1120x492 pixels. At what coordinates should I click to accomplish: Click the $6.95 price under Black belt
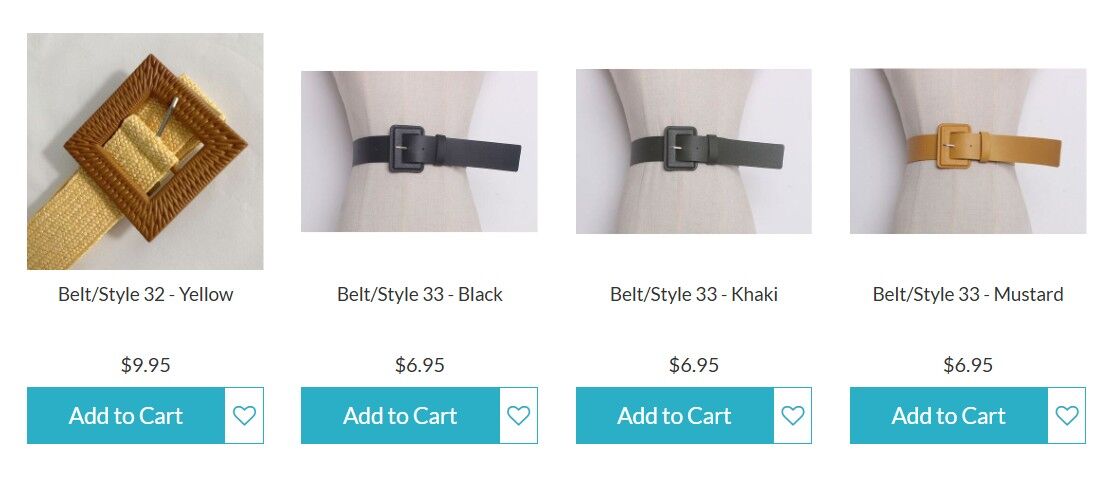[x=420, y=365]
